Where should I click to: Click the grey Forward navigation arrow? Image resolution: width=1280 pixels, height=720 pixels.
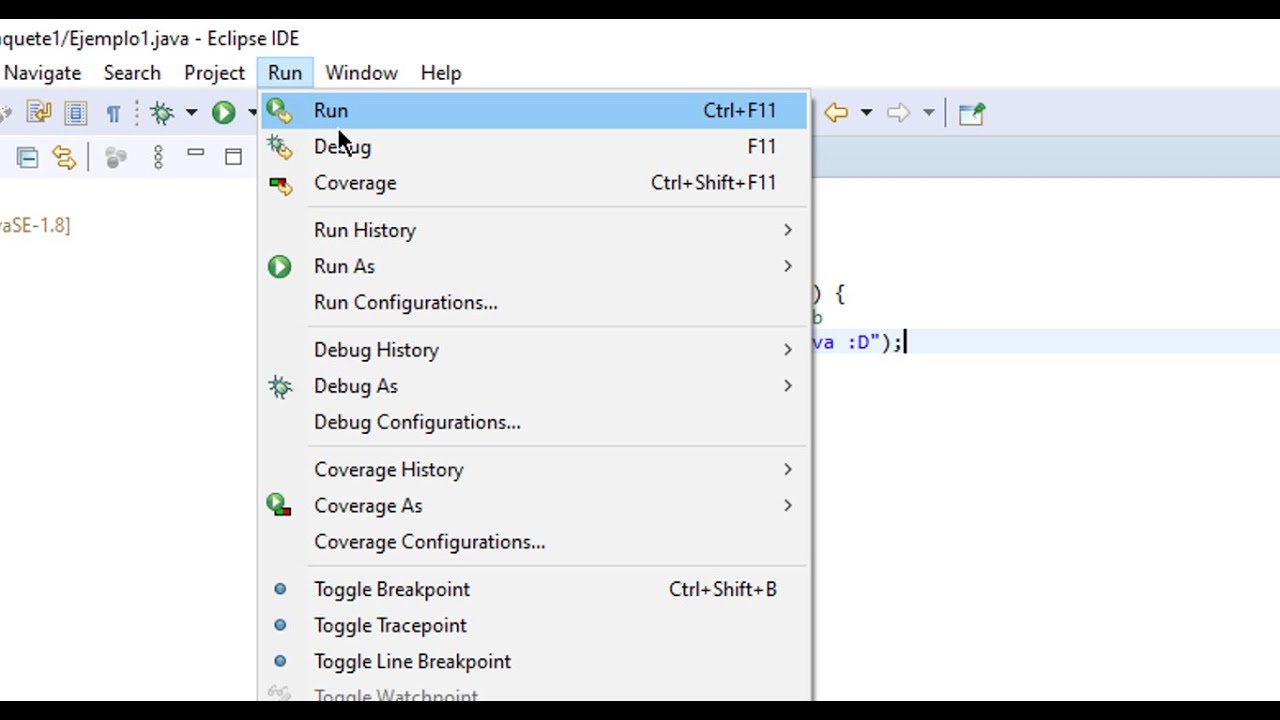pos(898,113)
